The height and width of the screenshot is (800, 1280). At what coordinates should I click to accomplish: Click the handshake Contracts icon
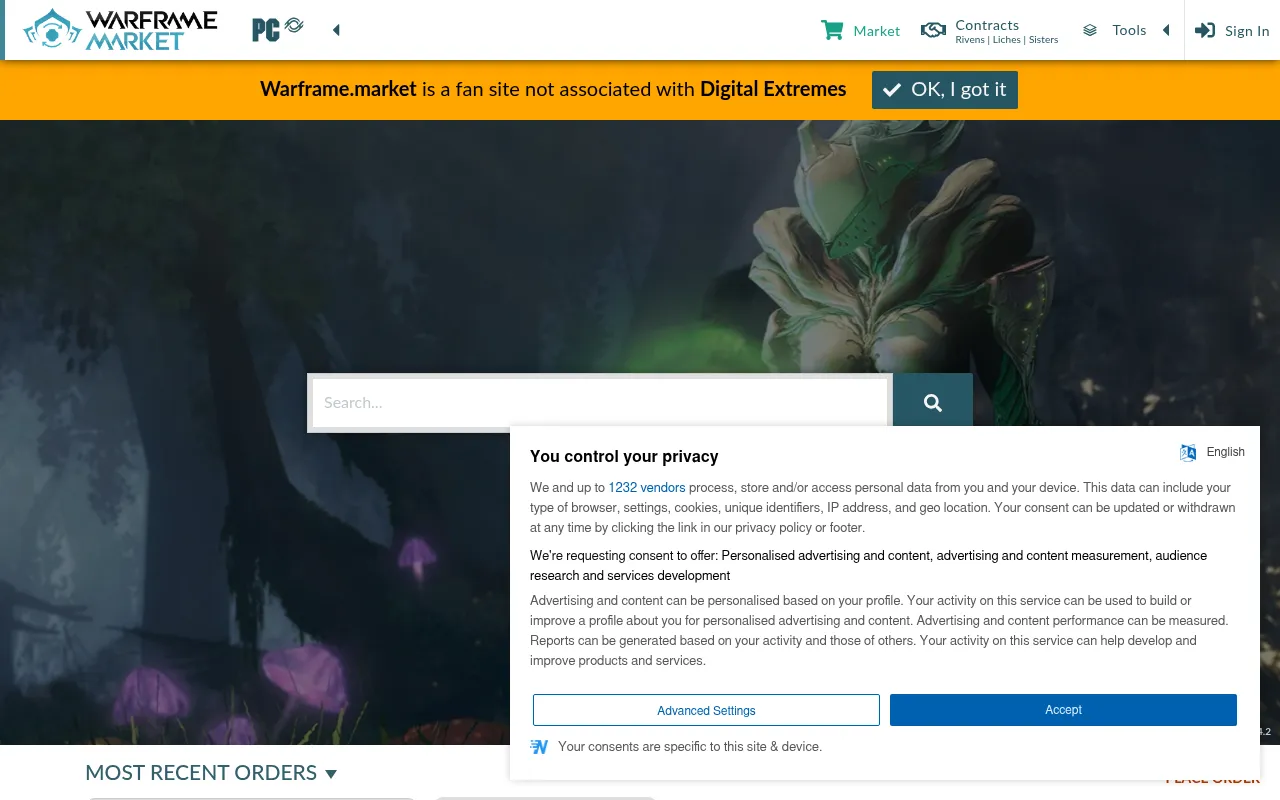933,30
